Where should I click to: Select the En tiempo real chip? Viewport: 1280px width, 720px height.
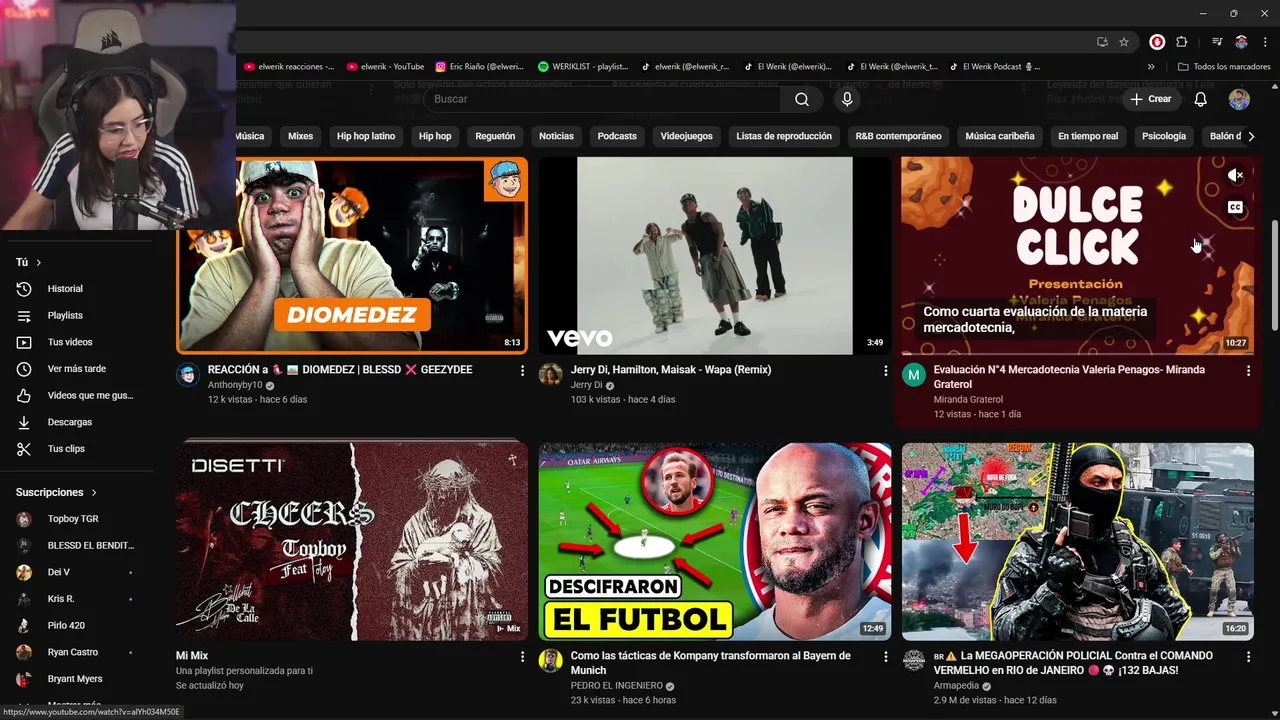1088,136
